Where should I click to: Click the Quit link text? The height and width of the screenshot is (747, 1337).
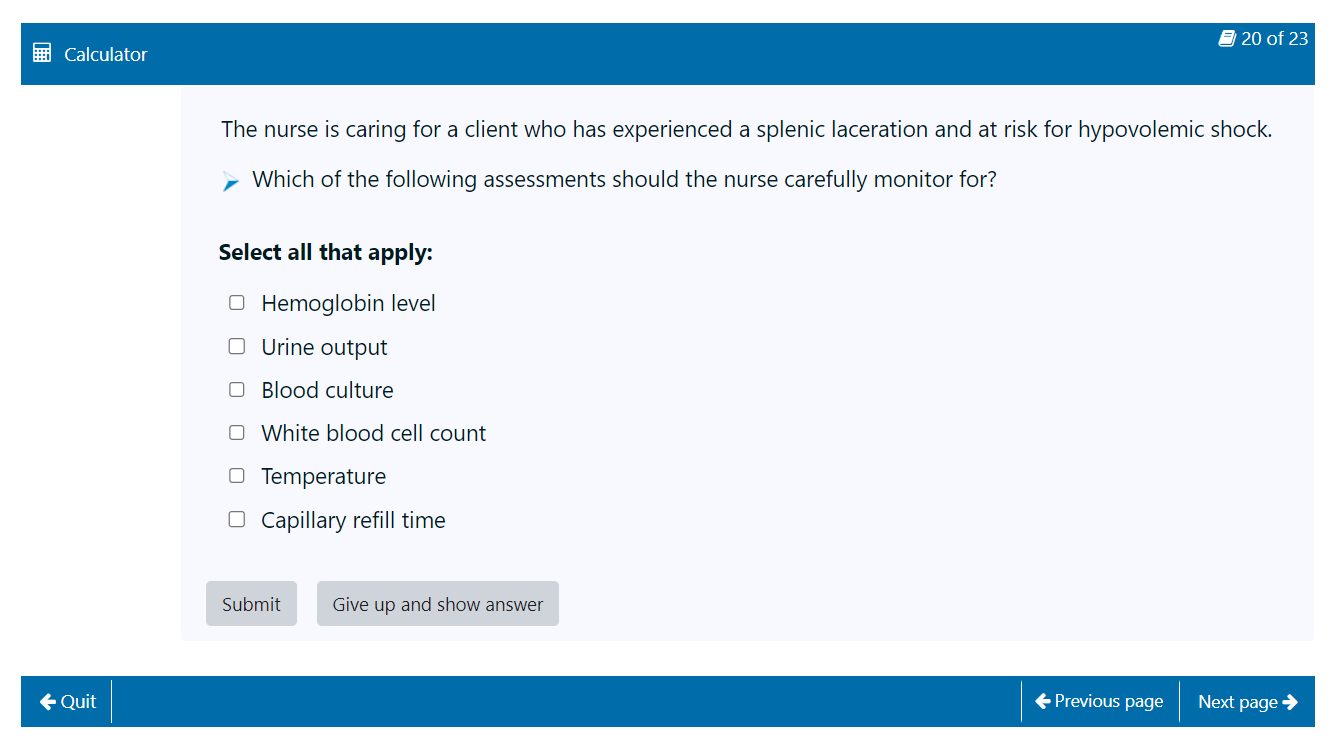(x=78, y=702)
